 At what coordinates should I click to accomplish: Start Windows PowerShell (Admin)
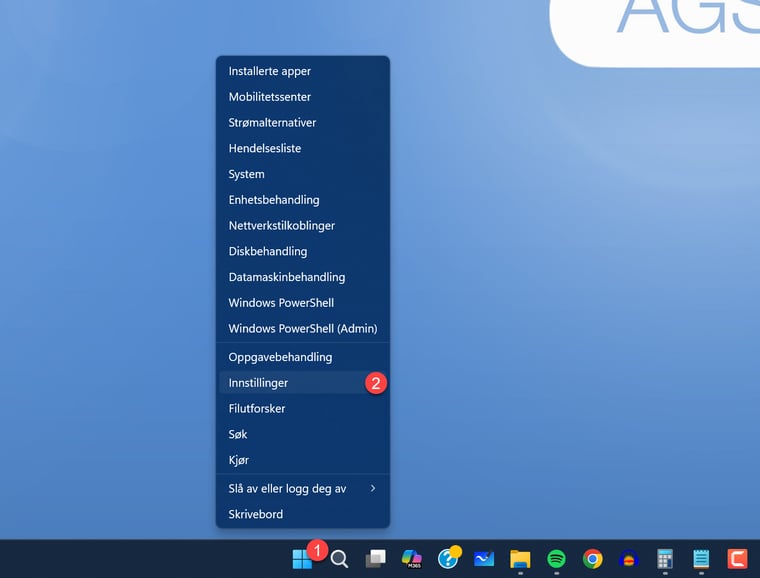(302, 328)
